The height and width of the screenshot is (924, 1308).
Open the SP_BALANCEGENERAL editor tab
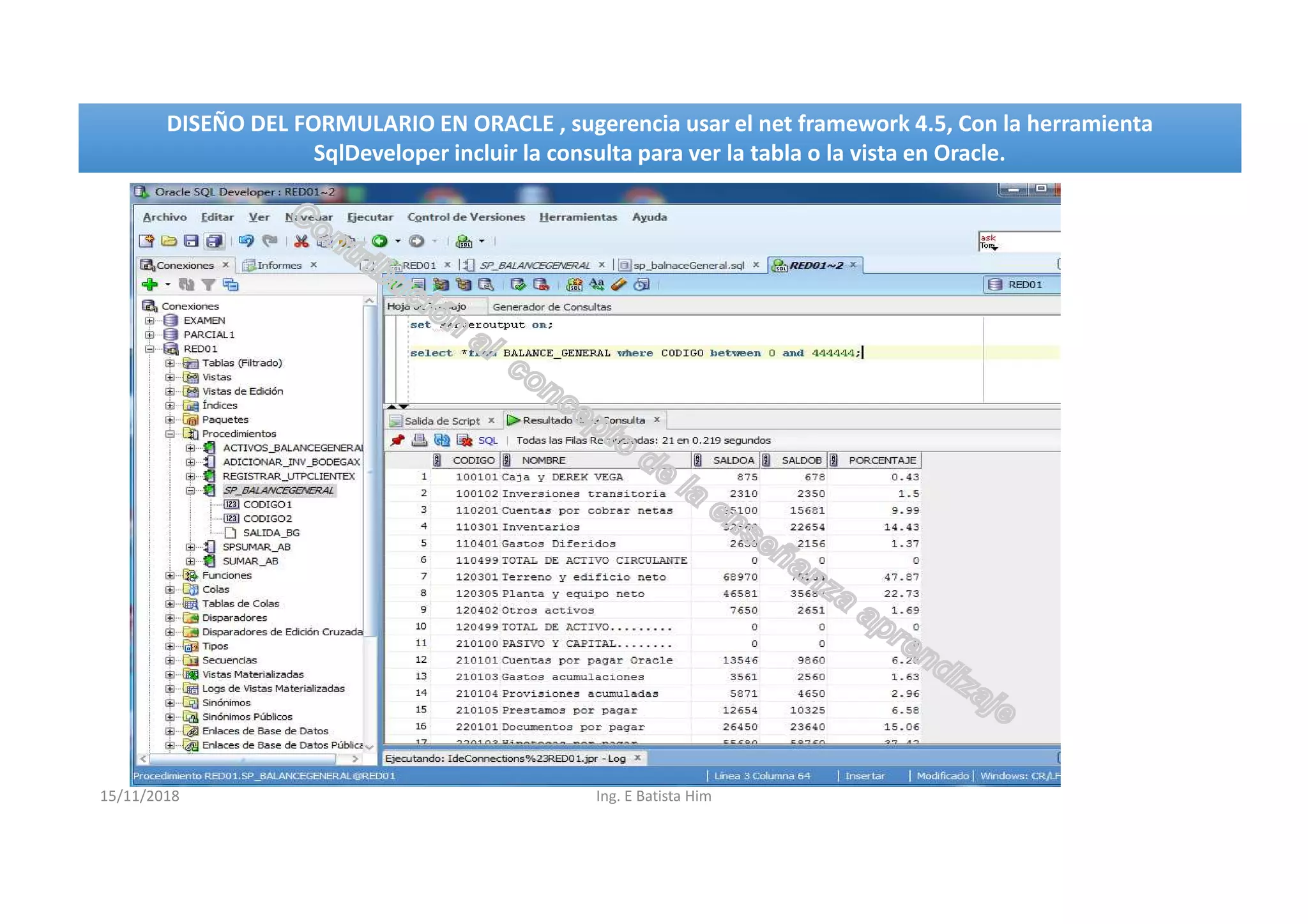pos(535,265)
